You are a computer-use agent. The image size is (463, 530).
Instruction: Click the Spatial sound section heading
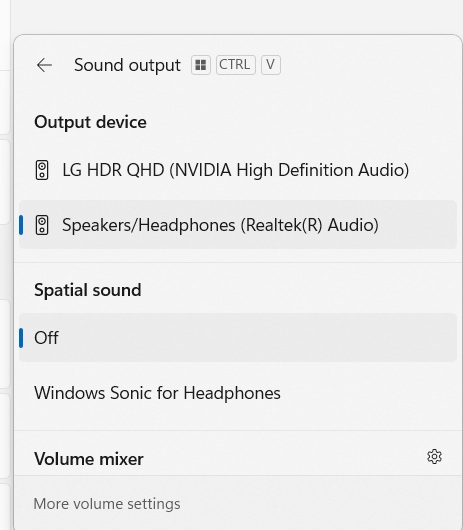[x=88, y=290]
